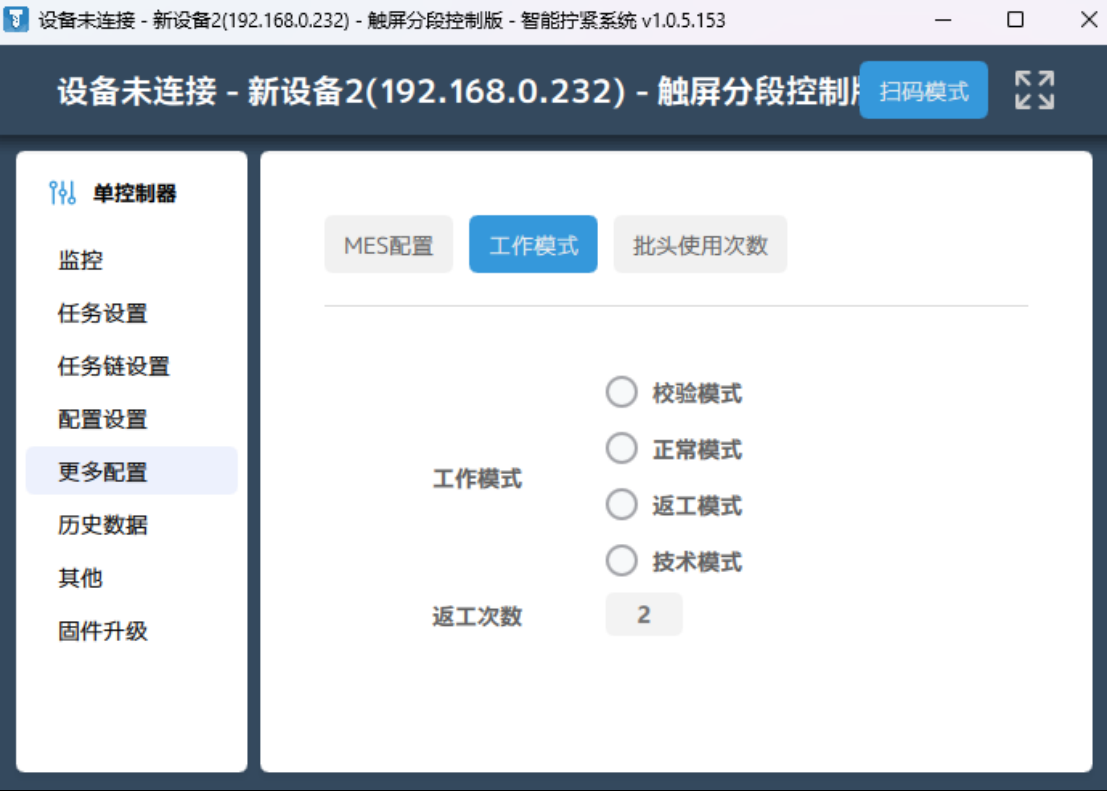Go to 任务链设置 in the sidebar
Viewport: 1107px width, 791px height.
coord(131,366)
